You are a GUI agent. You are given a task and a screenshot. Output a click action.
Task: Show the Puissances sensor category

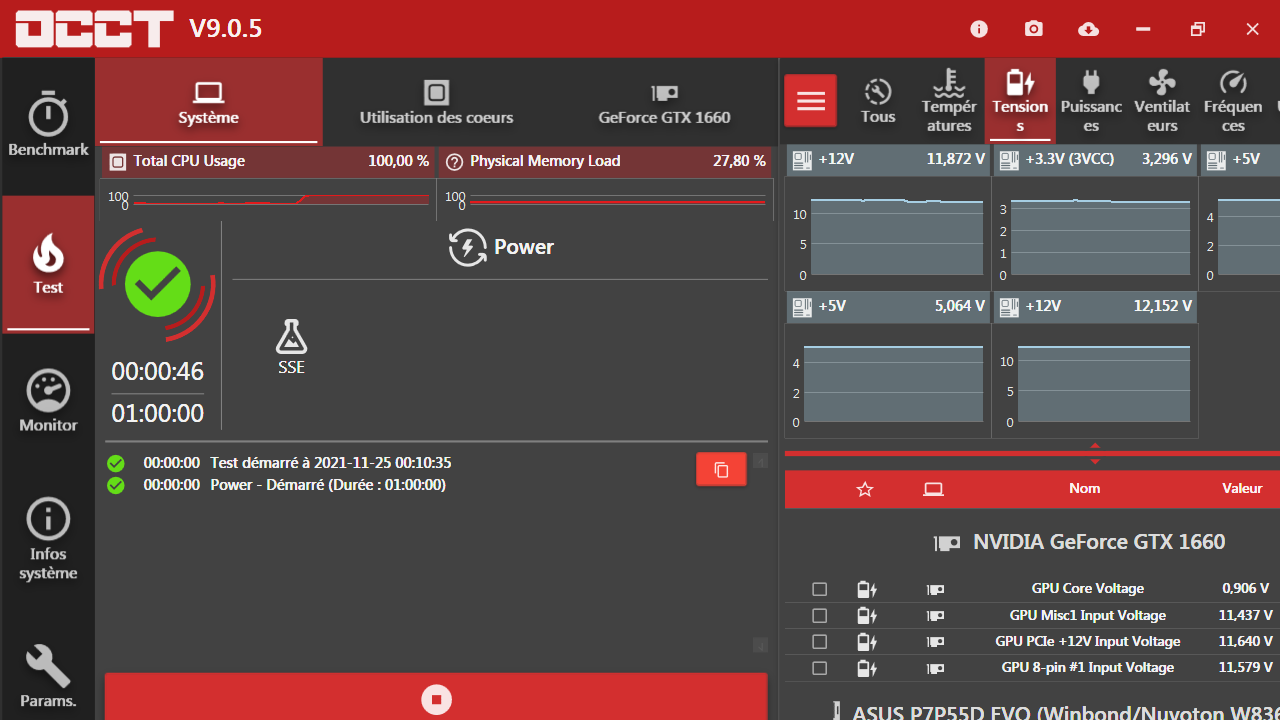tap(1091, 101)
